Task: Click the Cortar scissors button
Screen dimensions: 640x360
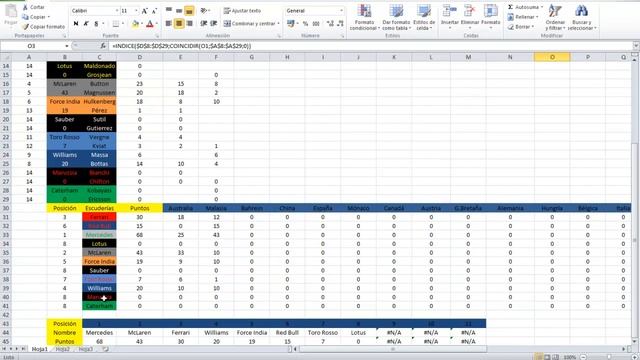Action: (x=33, y=7)
